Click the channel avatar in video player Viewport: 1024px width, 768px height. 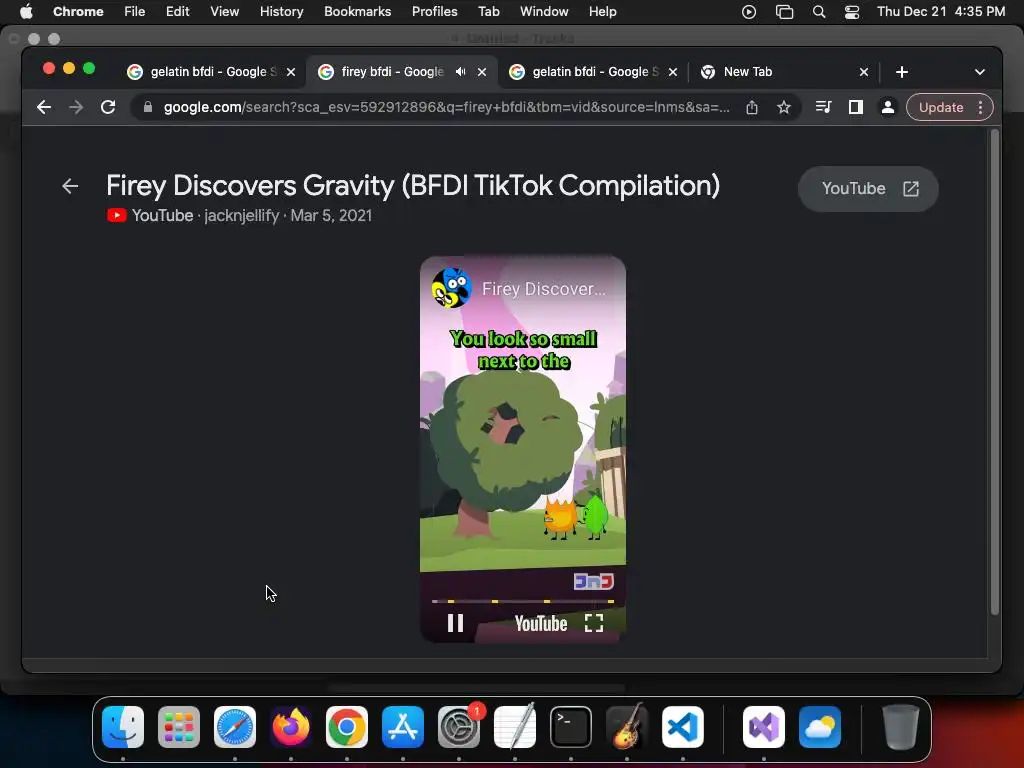tap(452, 288)
